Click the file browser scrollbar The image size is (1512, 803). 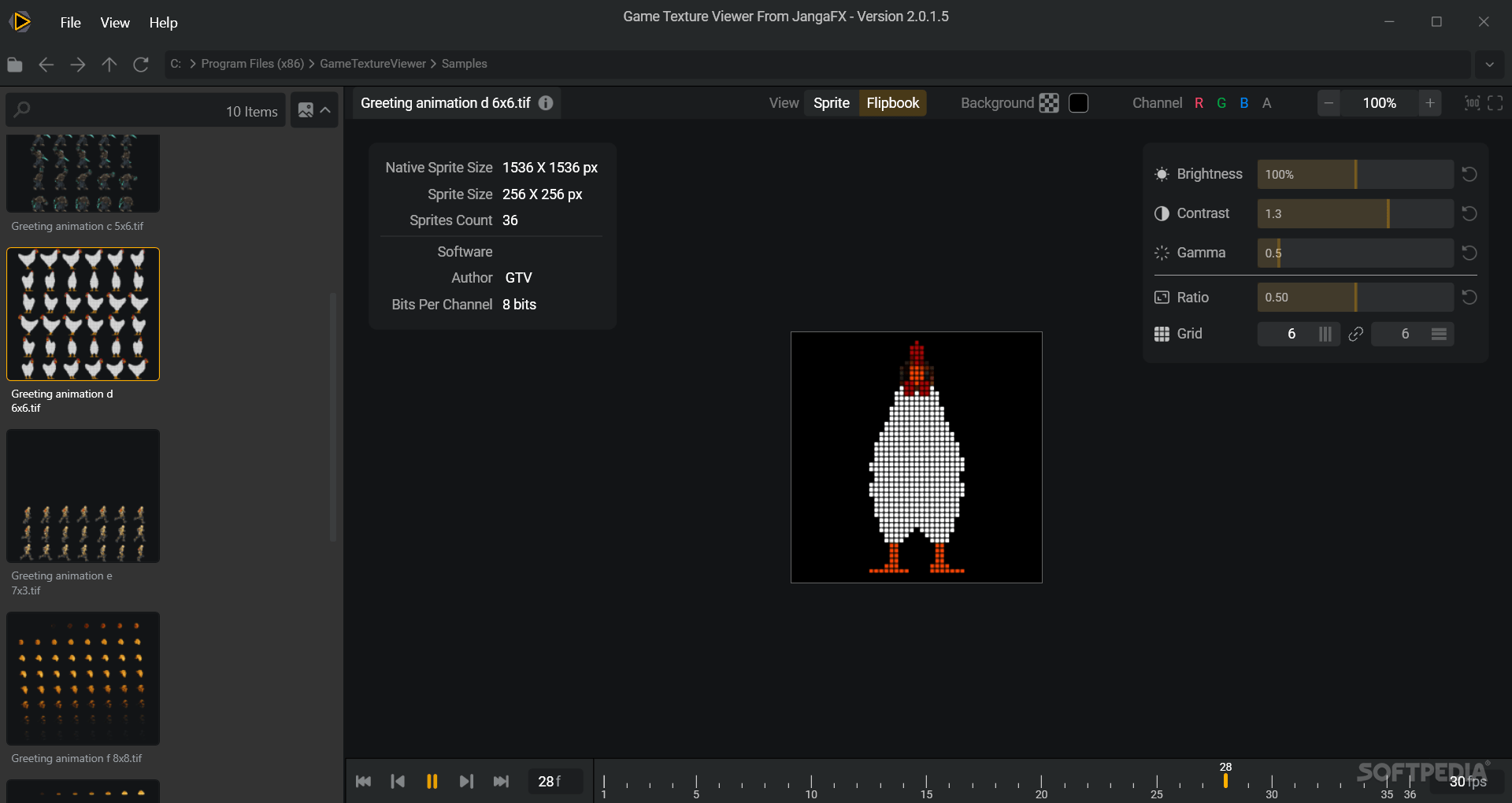point(333,417)
